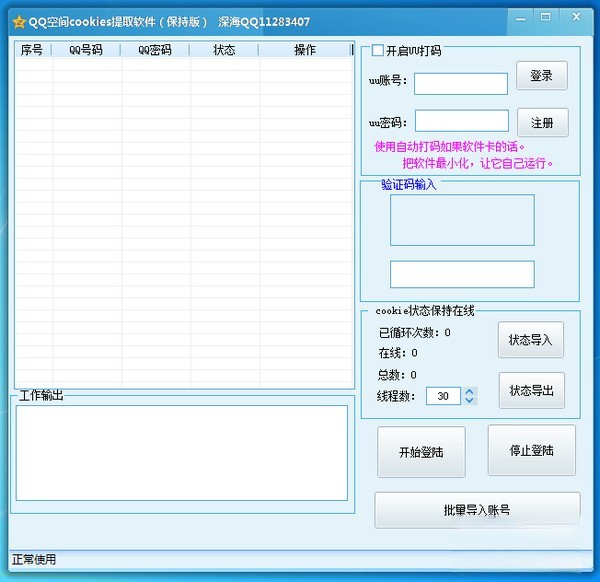Click the 状态导出 button

tap(530, 390)
